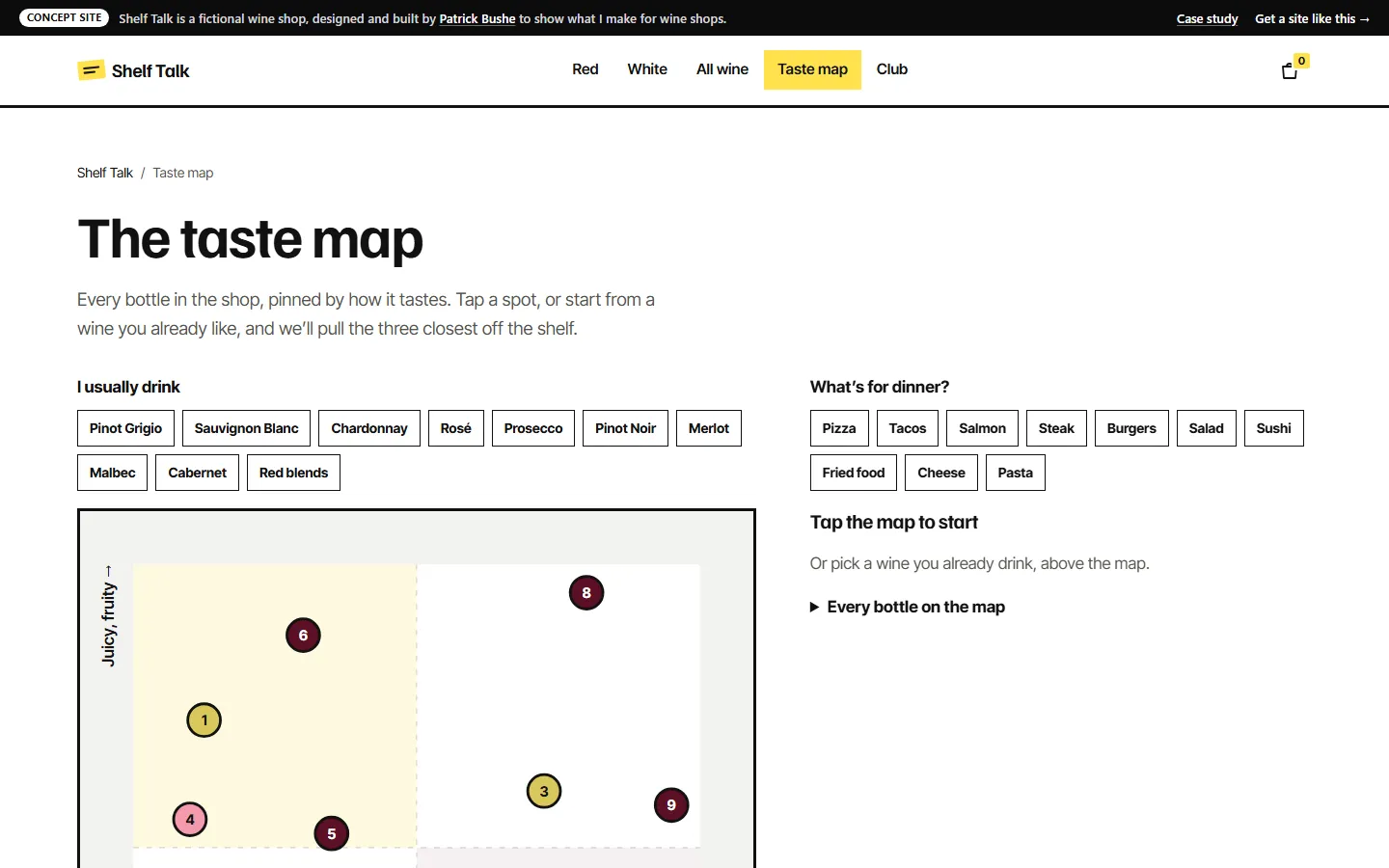
Task: Choose Cabernet as usual drink
Action: [x=197, y=473]
